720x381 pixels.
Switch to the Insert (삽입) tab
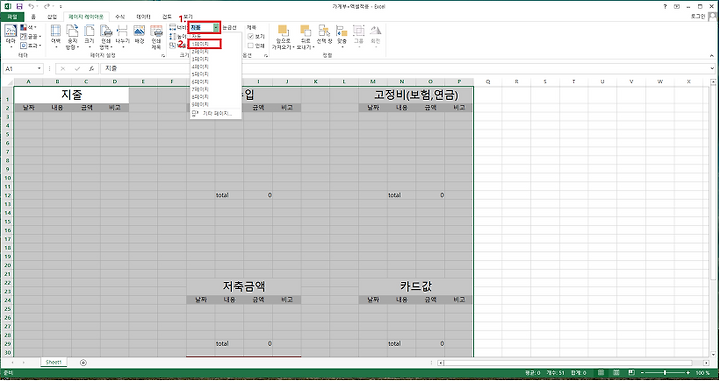pyautogui.click(x=52, y=17)
